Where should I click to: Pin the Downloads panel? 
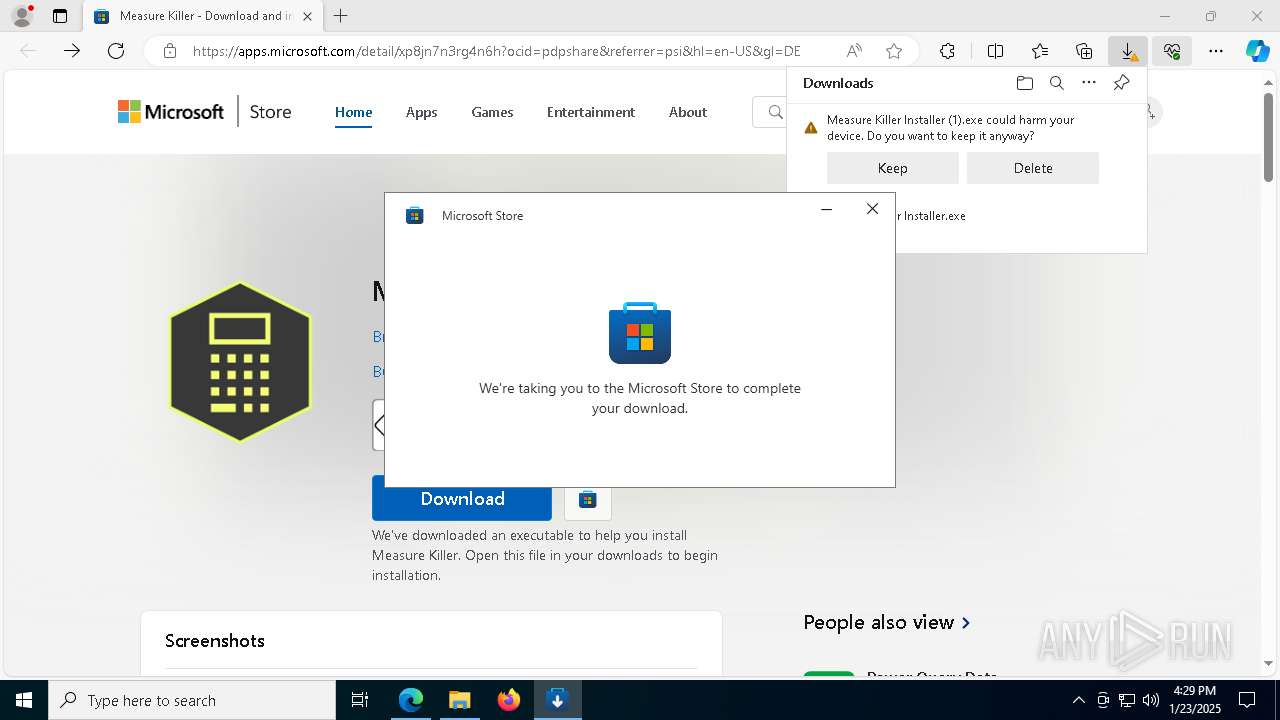pyautogui.click(x=1122, y=83)
